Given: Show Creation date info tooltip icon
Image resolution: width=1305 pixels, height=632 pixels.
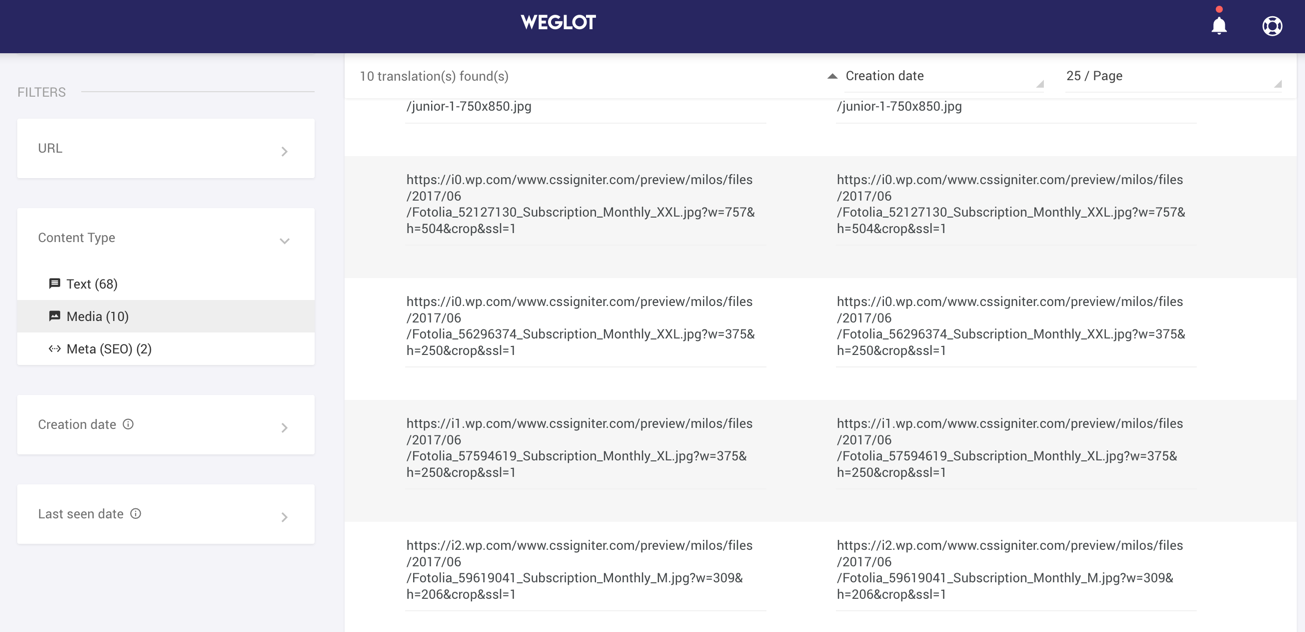Looking at the screenshot, I should 128,424.
